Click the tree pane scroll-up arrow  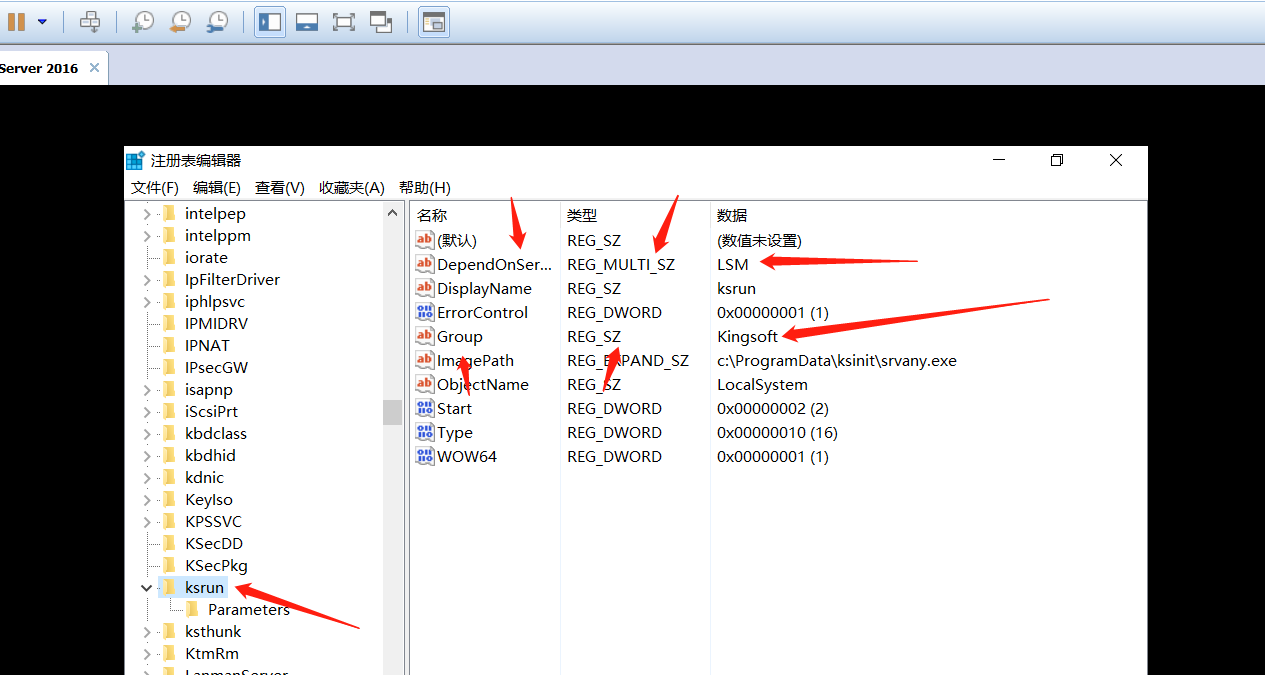(392, 213)
